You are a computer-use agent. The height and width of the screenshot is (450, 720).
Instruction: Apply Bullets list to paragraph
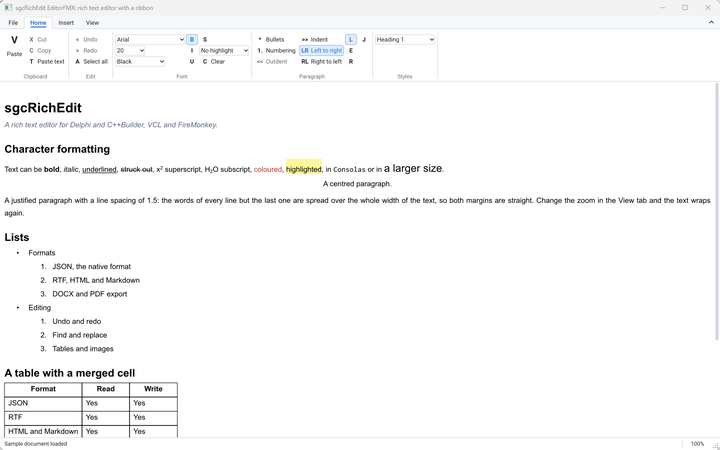(271, 39)
